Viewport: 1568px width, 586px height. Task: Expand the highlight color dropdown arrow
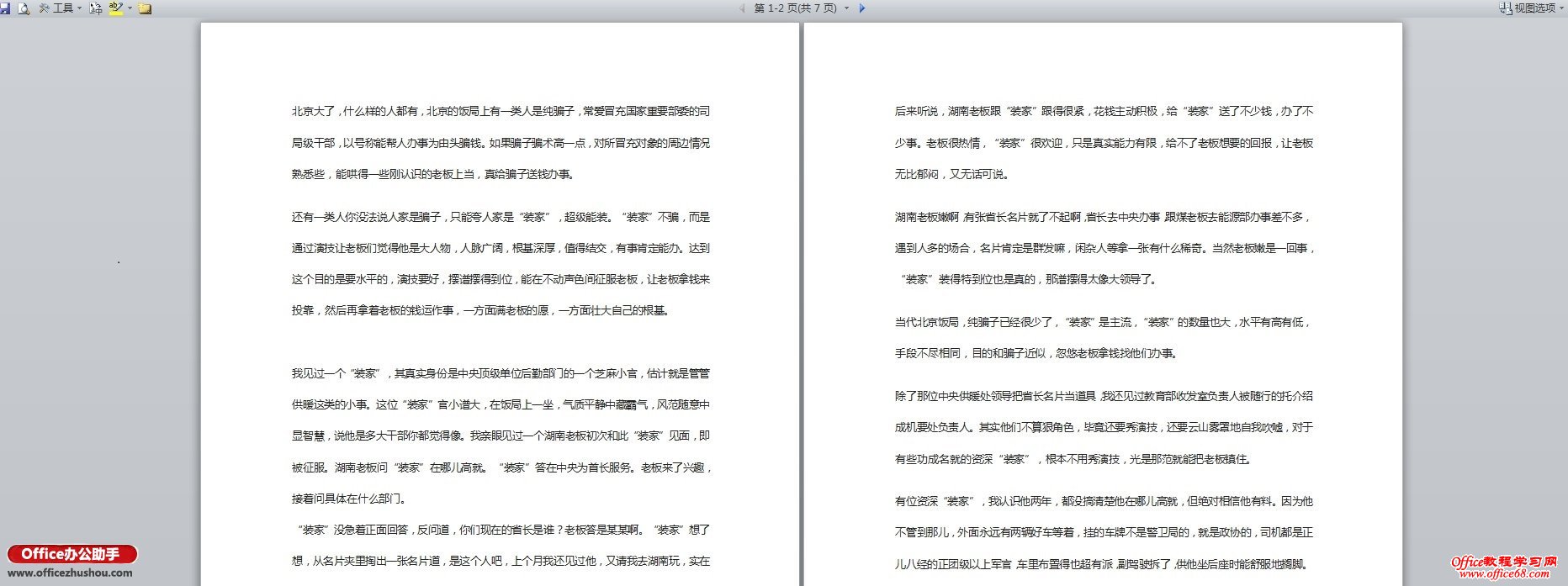coord(130,8)
